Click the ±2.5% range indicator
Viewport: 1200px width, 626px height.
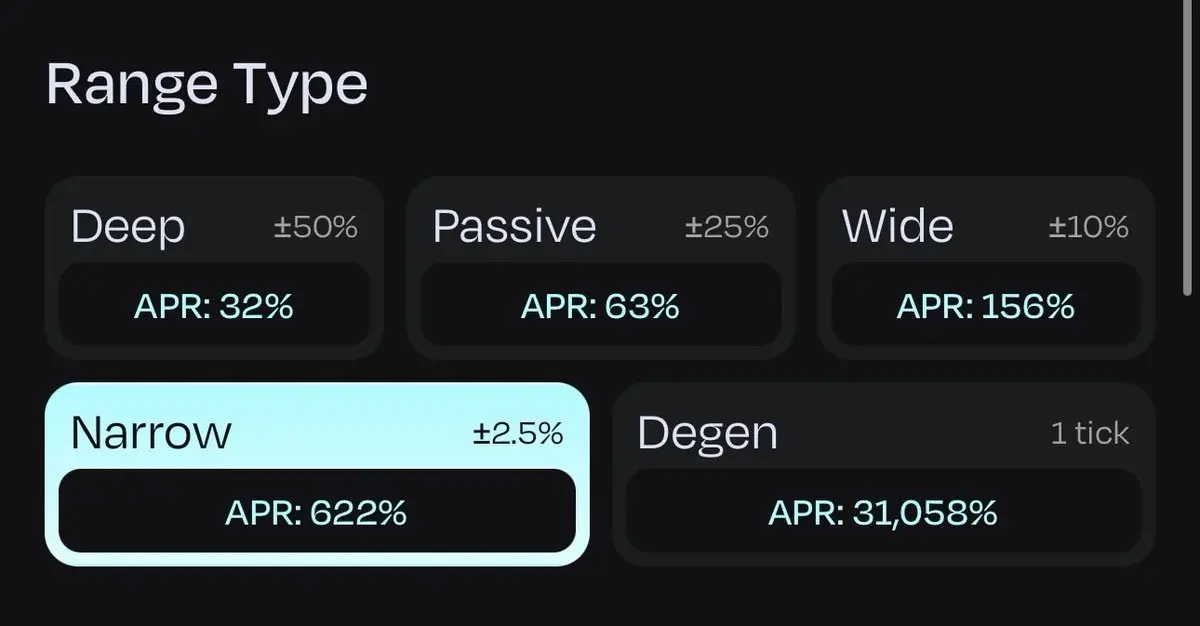[x=518, y=434]
